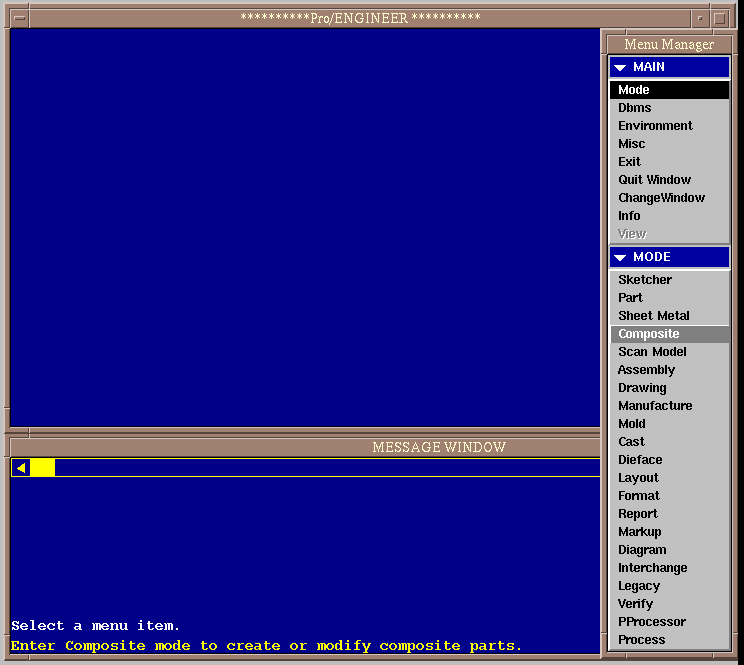Collapse the MAIN menu arrow

pyautogui.click(x=620, y=67)
